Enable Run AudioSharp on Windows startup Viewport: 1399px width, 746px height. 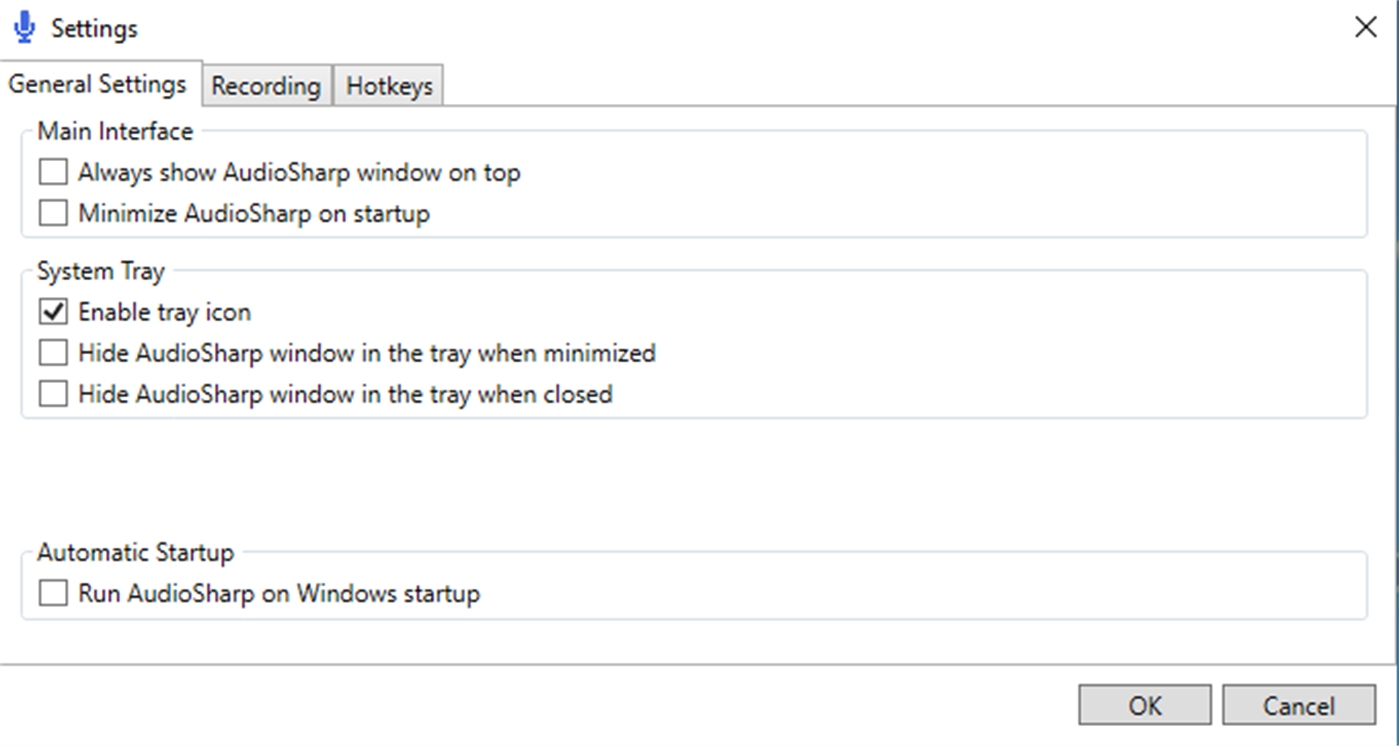pos(53,593)
